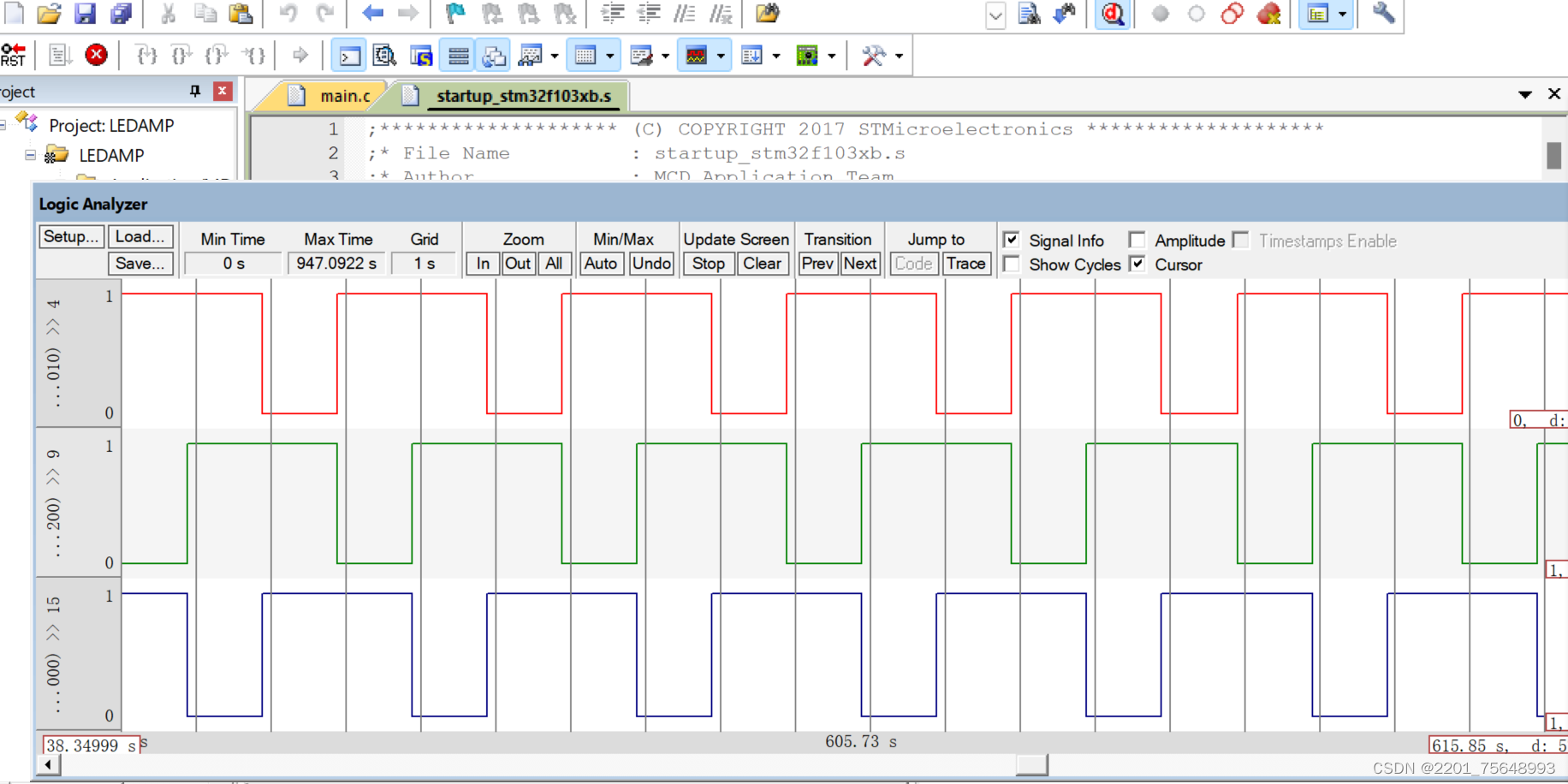
Task: Show the Command window
Action: coord(349,56)
